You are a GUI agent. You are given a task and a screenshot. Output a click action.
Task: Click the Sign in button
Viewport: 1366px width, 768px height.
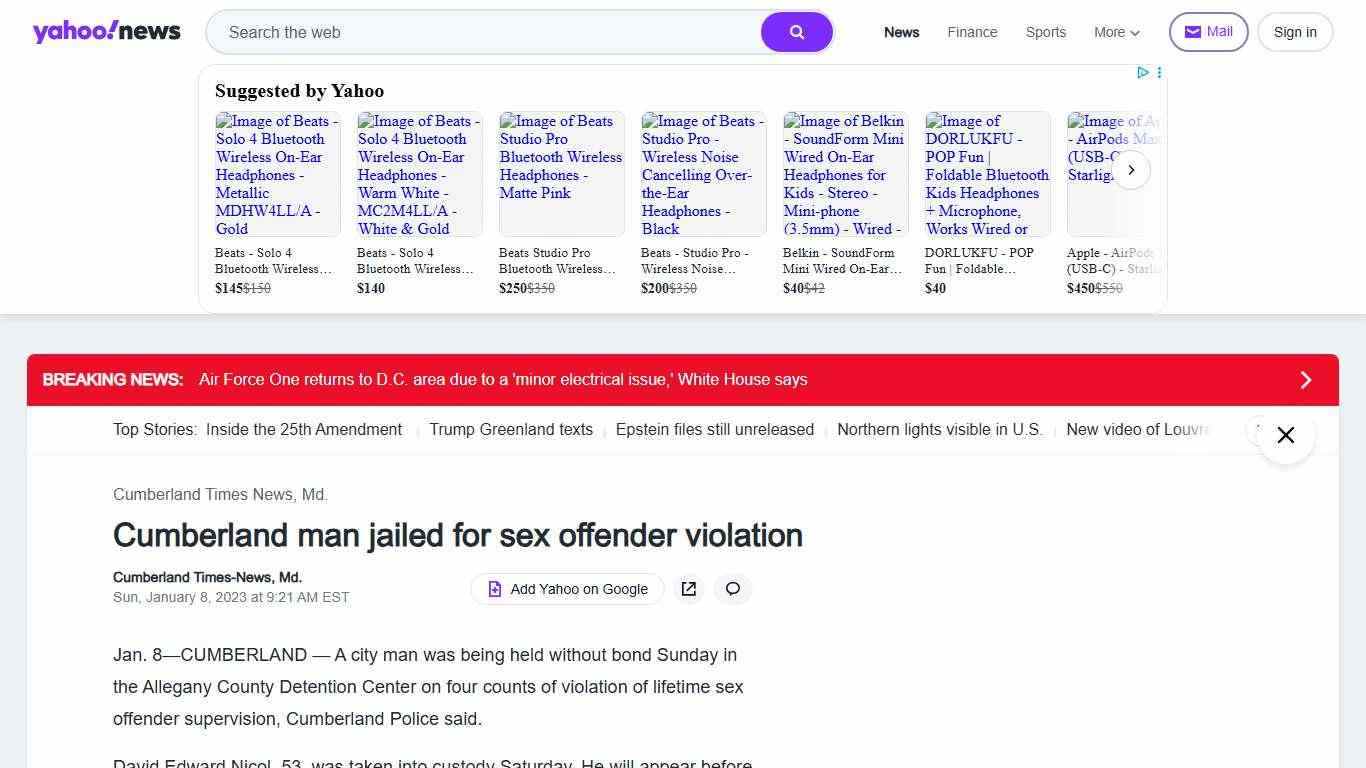point(1295,31)
